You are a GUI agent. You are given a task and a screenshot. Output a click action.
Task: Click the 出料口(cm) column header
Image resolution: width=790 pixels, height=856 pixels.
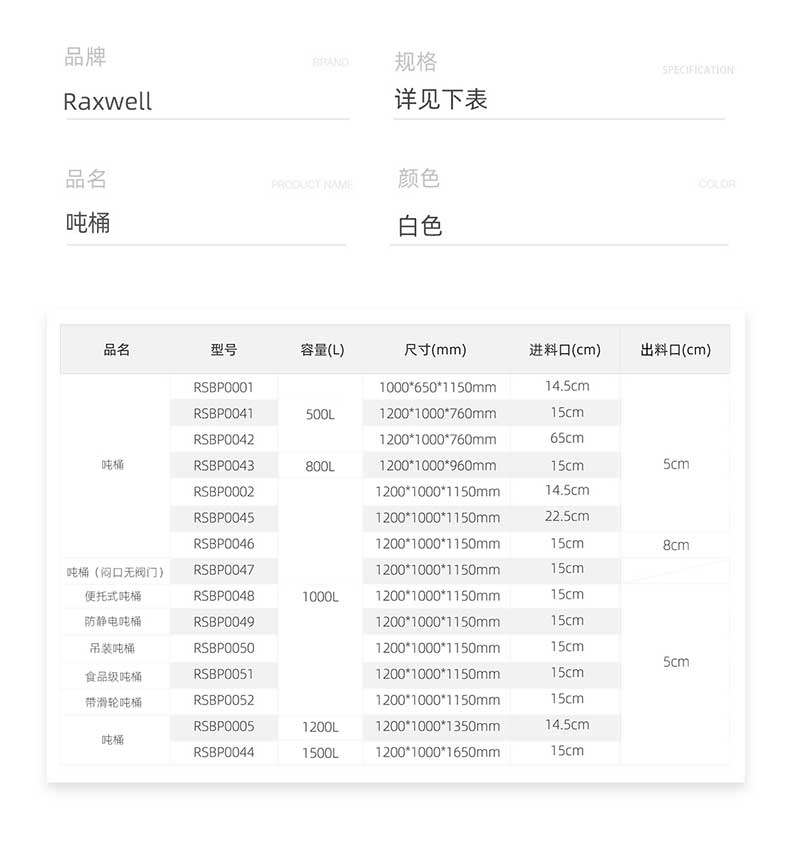click(x=675, y=350)
